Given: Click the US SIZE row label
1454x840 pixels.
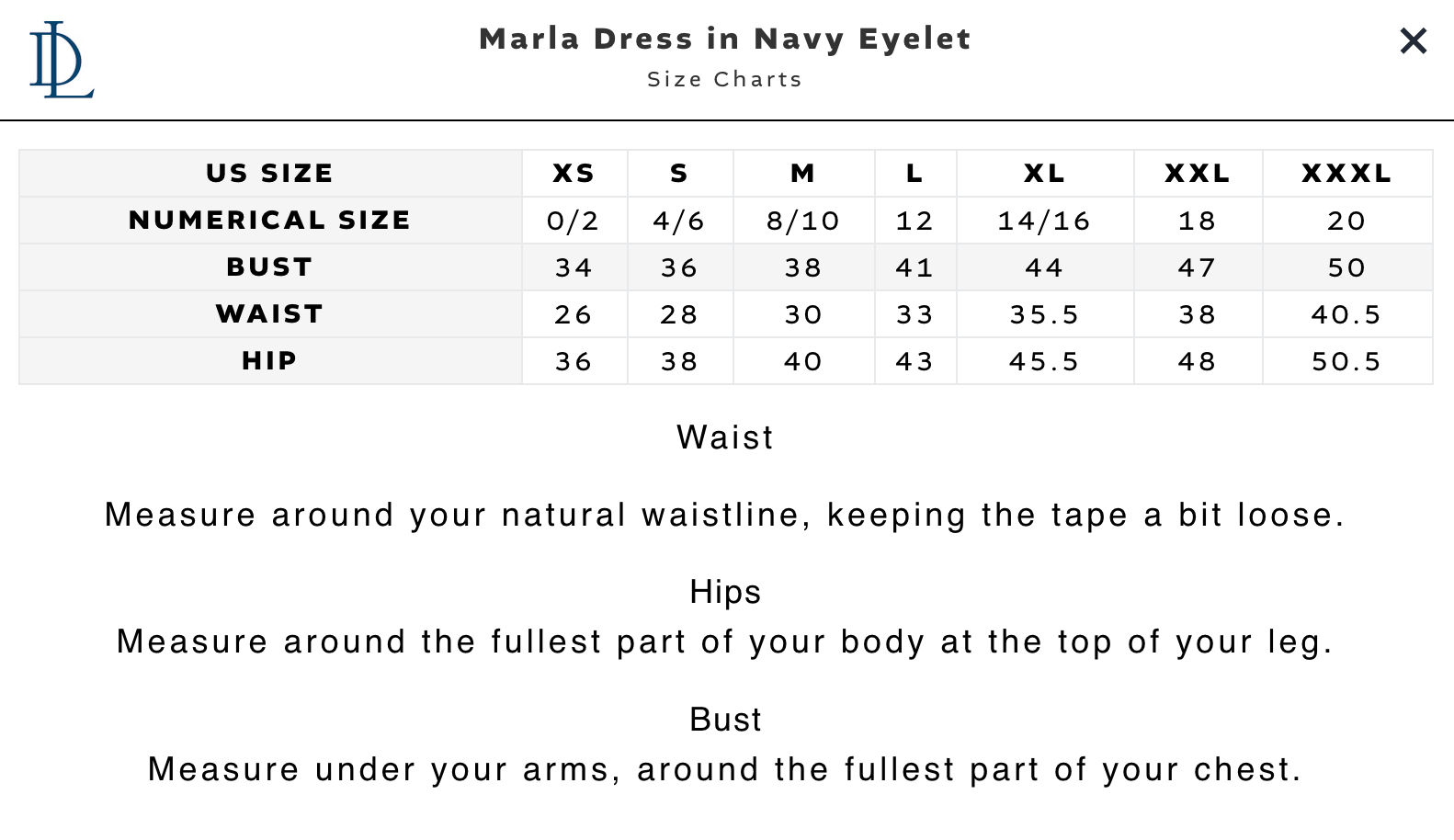Looking at the screenshot, I should (269, 173).
